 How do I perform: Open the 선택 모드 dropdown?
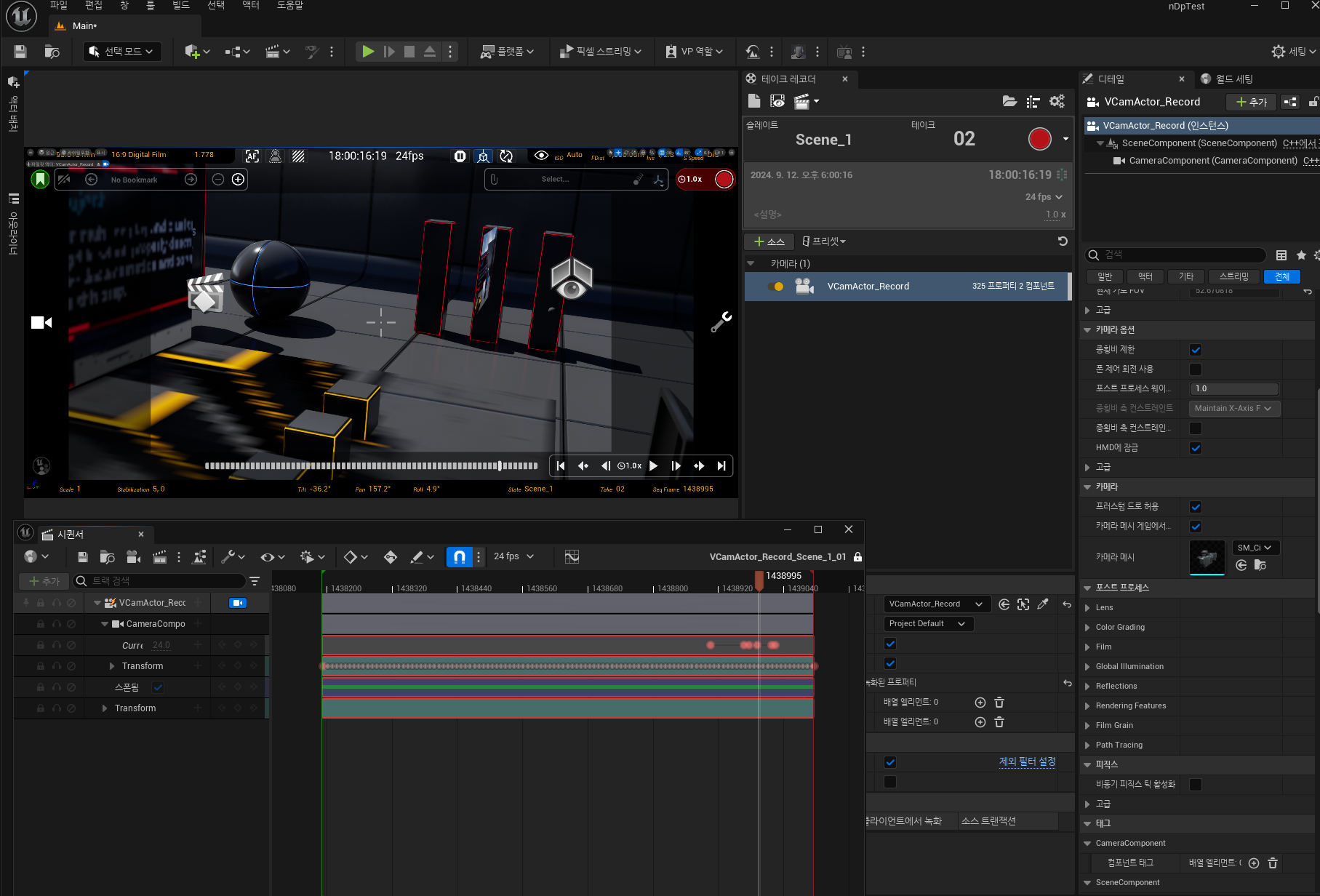tap(122, 52)
